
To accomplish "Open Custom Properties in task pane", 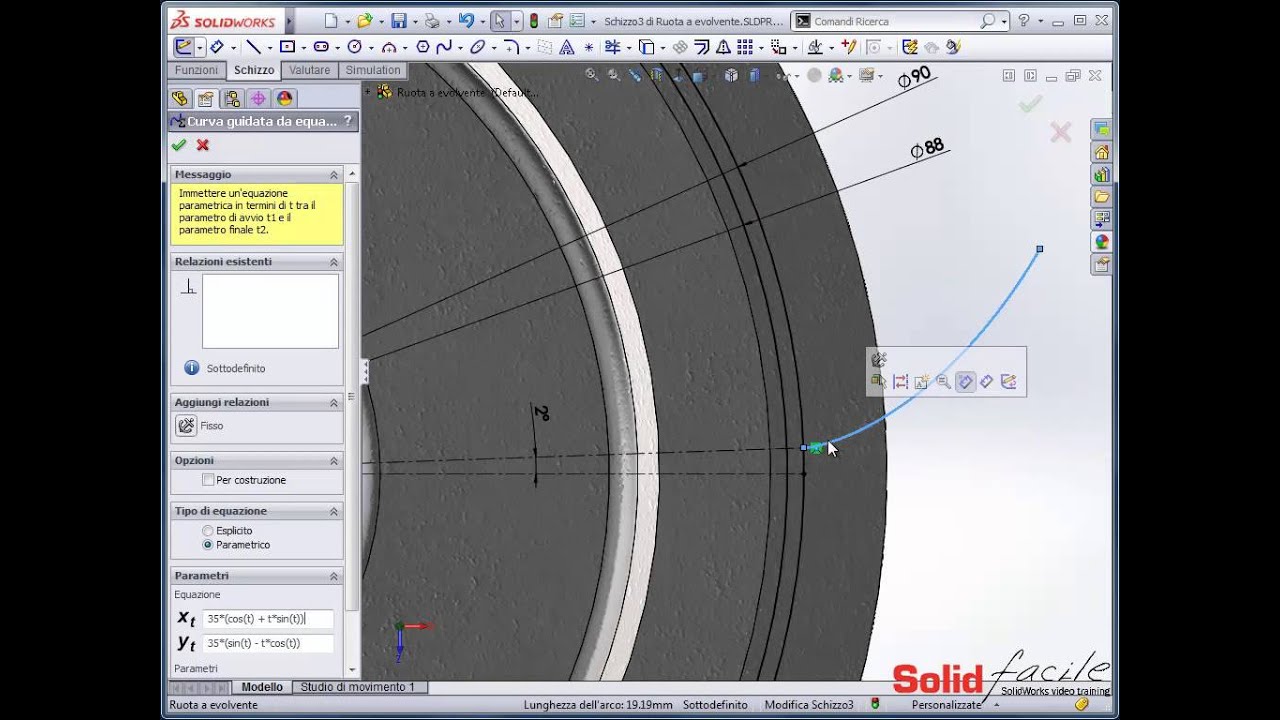I will coord(1101,264).
